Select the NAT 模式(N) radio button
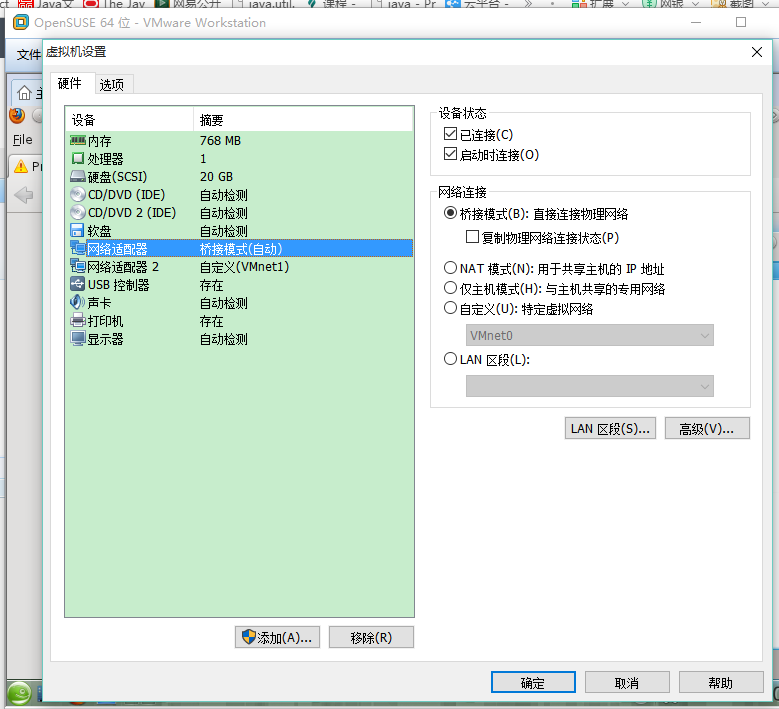This screenshot has width=779, height=709. click(450, 268)
